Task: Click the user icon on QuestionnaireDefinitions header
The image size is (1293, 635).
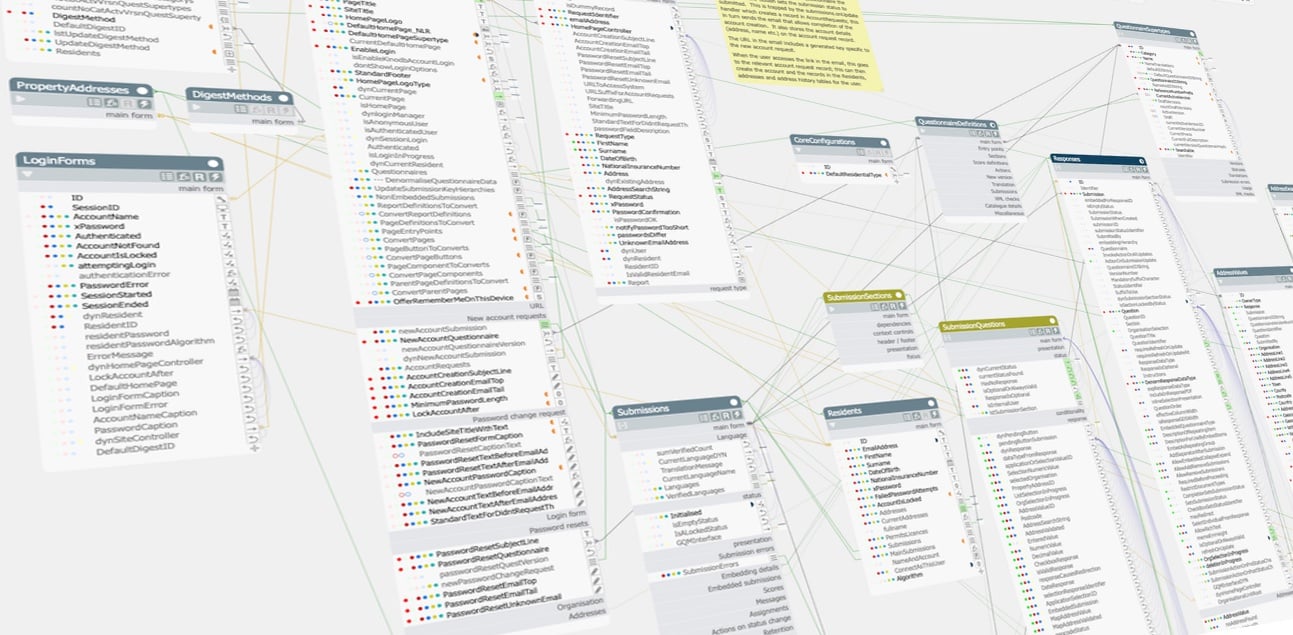Action: click(x=980, y=134)
